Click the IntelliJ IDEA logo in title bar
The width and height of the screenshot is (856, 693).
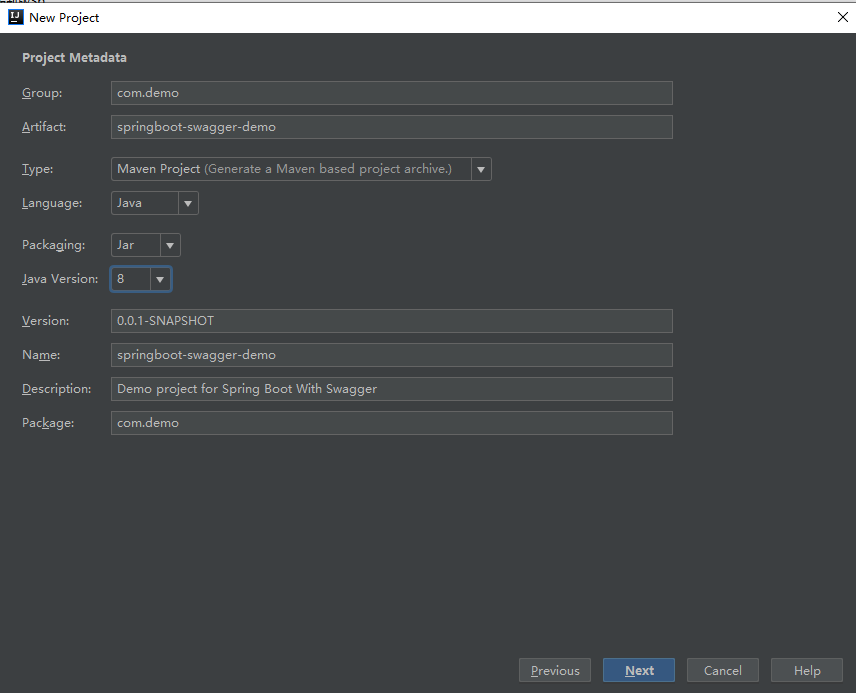(x=15, y=17)
